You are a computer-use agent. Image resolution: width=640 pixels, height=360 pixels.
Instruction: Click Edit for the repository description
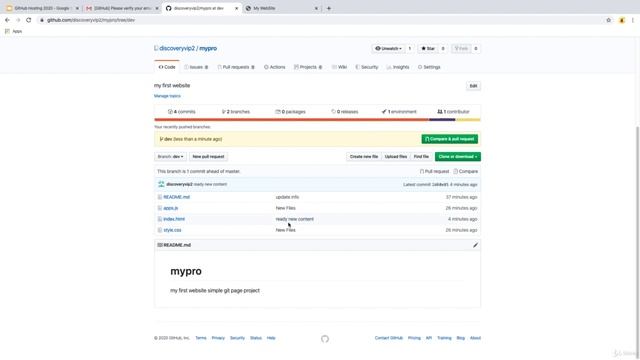click(x=473, y=86)
